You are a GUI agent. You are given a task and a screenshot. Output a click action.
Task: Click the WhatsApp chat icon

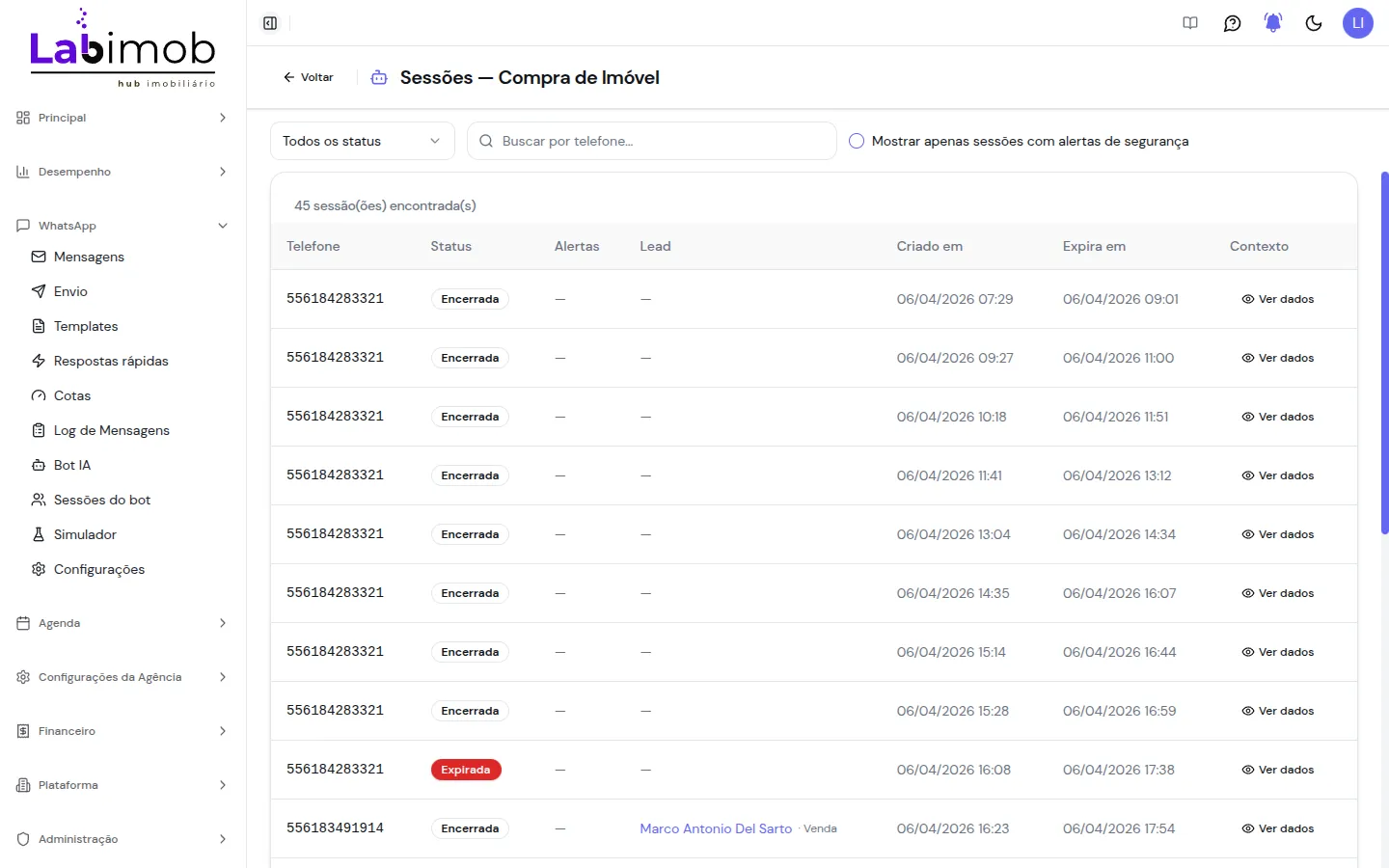click(x=23, y=226)
